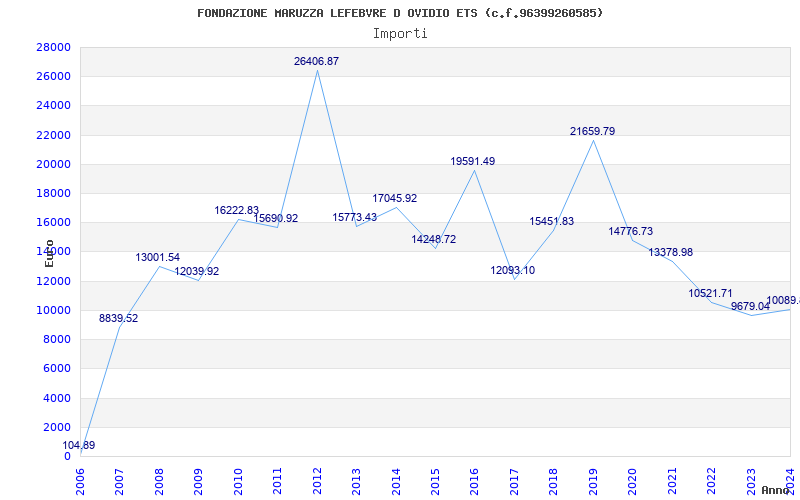The width and height of the screenshot is (800, 500).
Task: Click the 10000 y-axis tick label
Action: pos(53,310)
